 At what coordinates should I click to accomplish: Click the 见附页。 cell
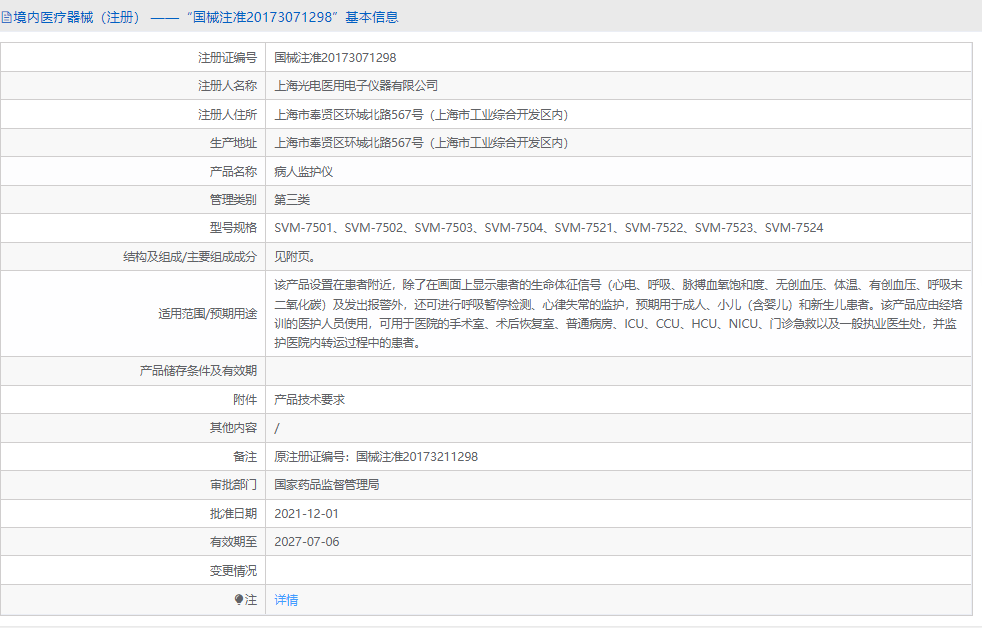(x=295, y=257)
